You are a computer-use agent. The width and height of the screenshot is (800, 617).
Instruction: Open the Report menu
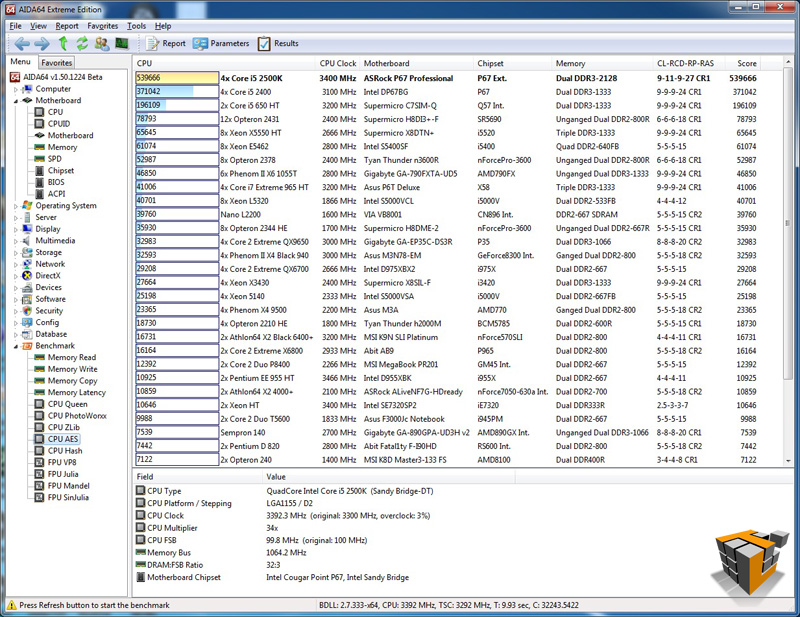click(x=67, y=26)
